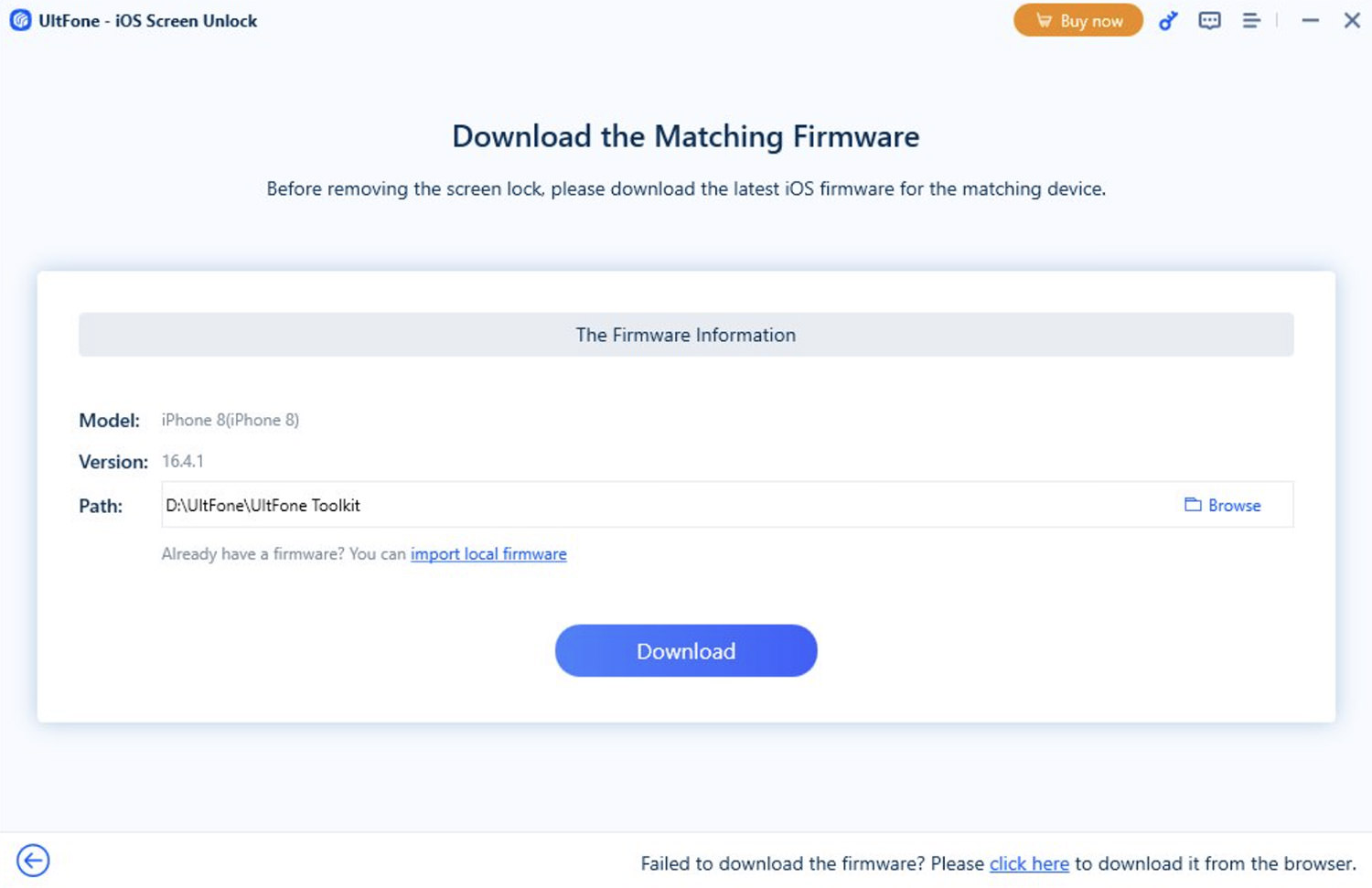Click The Firmware Information header
This screenshot has height=888, width=1372.
[686, 335]
